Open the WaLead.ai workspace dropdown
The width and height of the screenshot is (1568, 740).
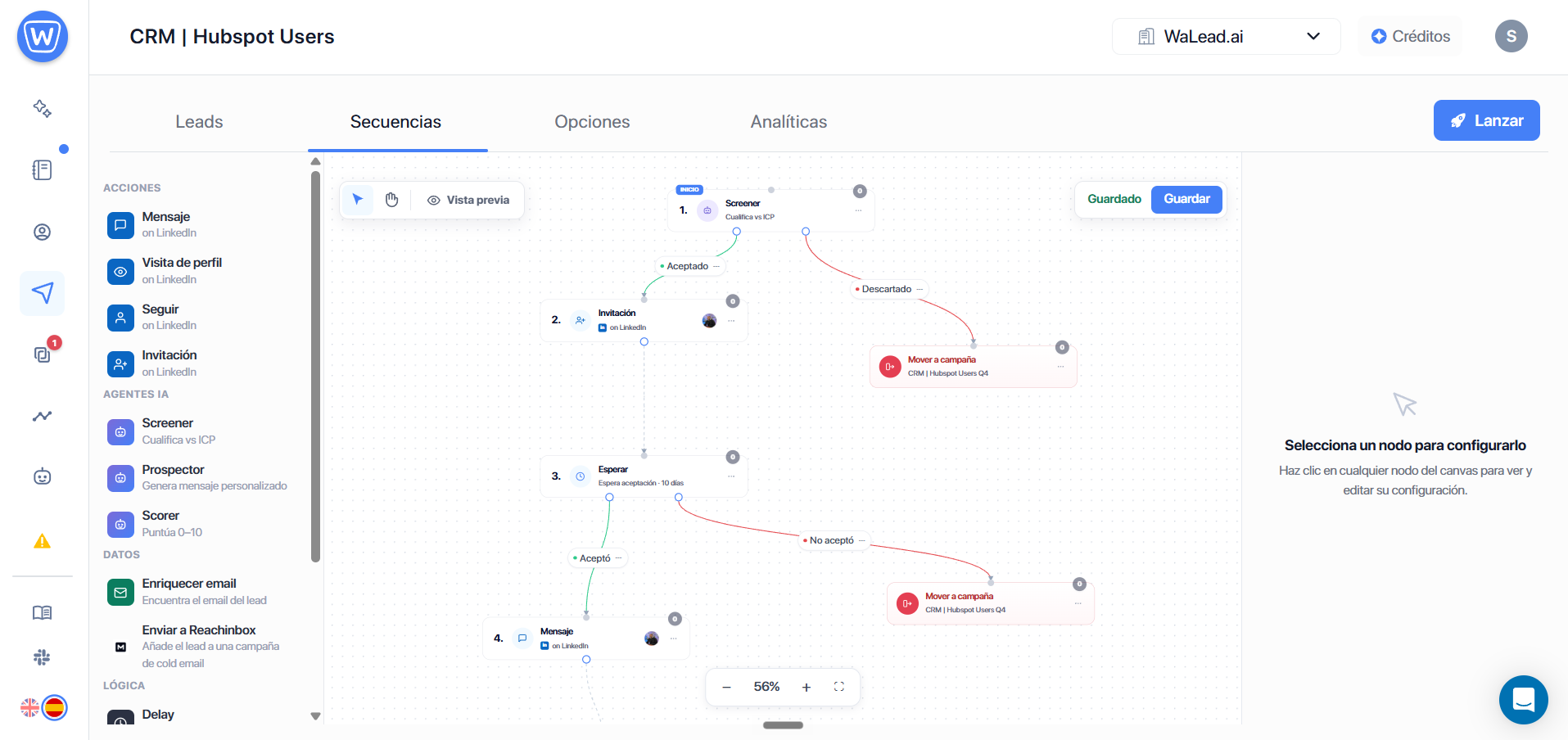coord(1226,37)
